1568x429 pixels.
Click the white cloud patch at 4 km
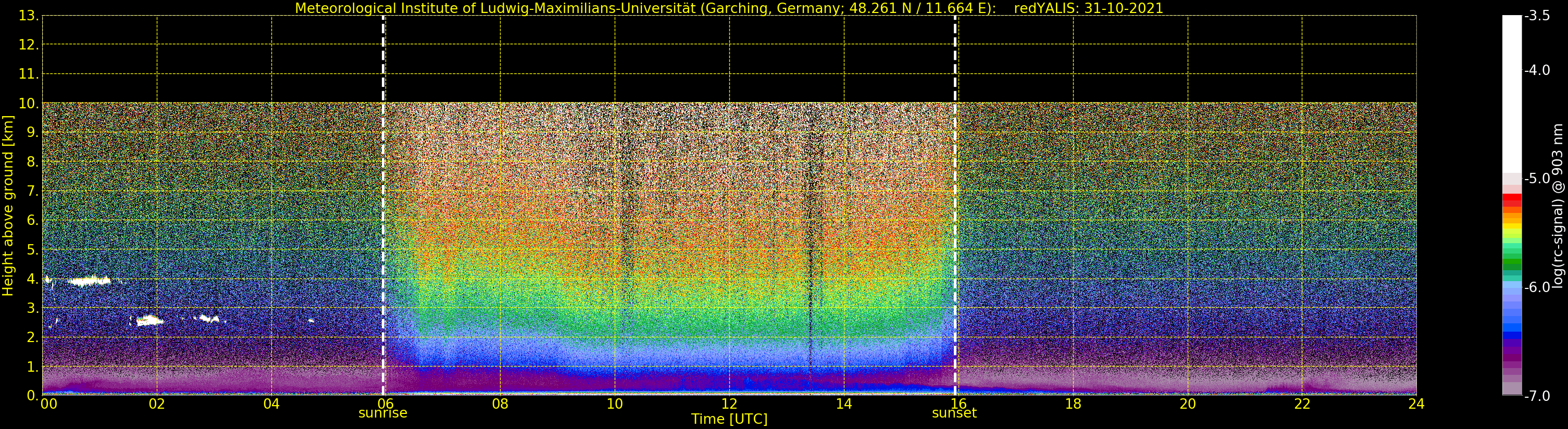click(x=90, y=281)
